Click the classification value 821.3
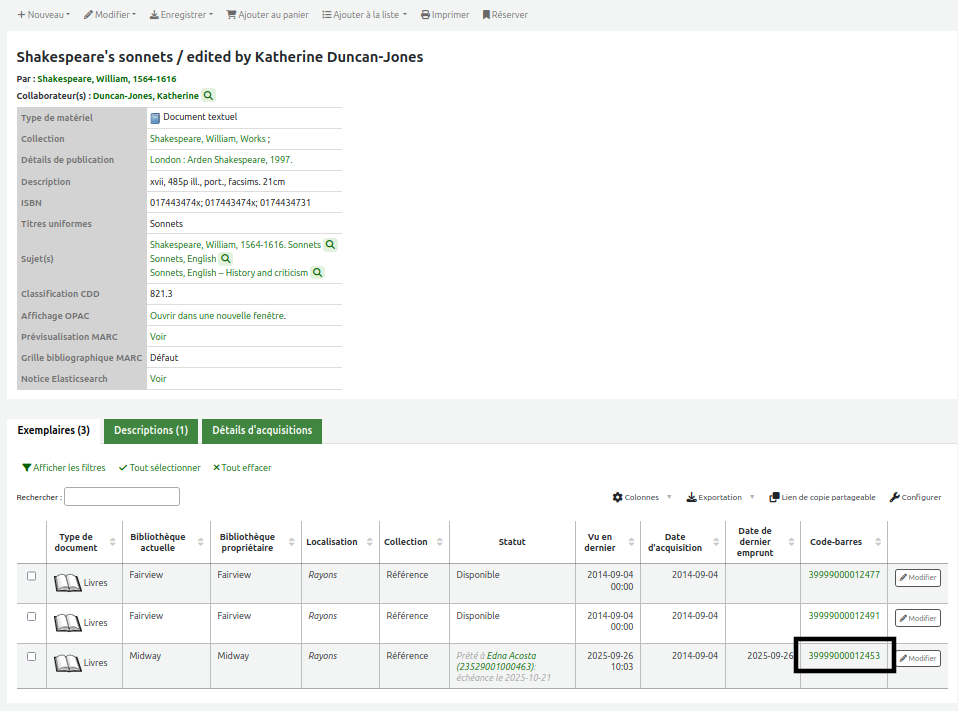The image size is (958, 711). (x=161, y=294)
